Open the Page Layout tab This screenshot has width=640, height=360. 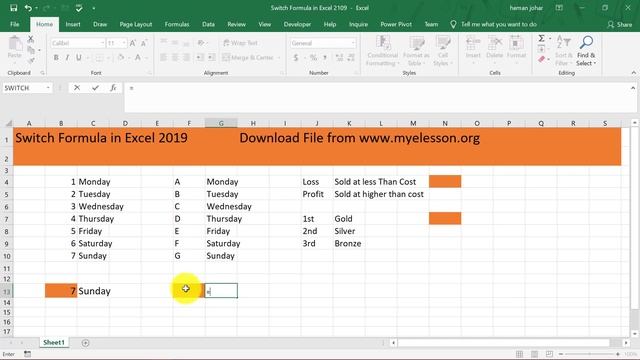coord(136,24)
